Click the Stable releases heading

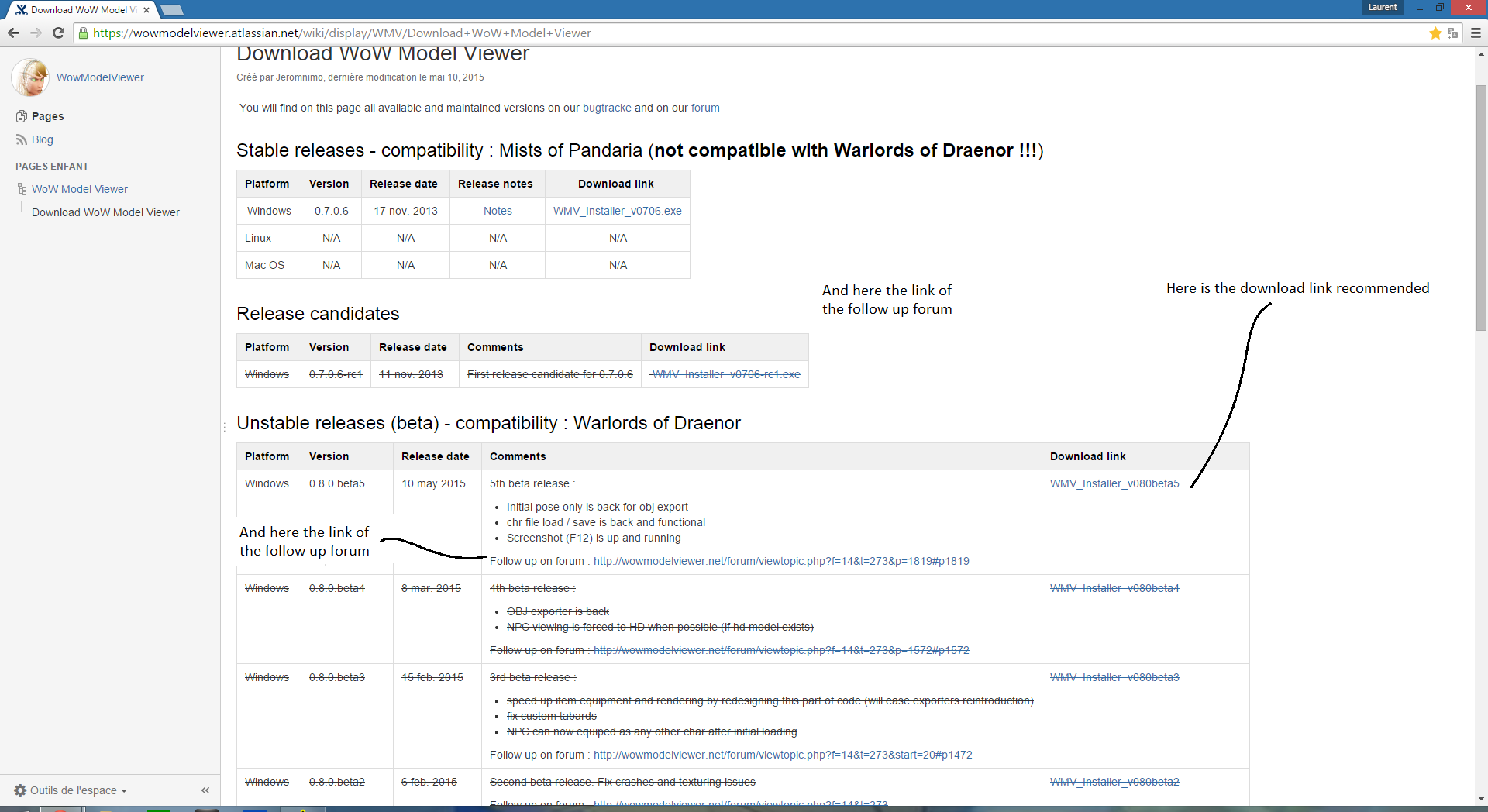coord(640,150)
